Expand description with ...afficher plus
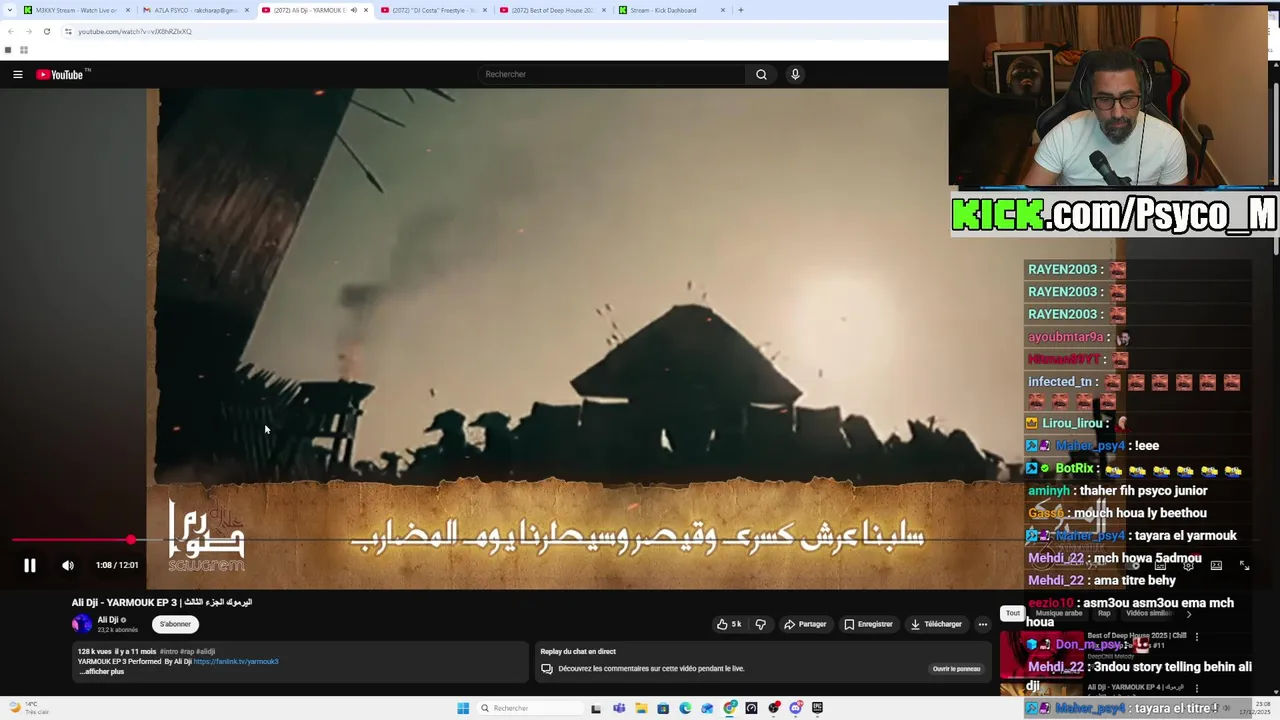This screenshot has height=720, width=1280. pyautogui.click(x=101, y=672)
